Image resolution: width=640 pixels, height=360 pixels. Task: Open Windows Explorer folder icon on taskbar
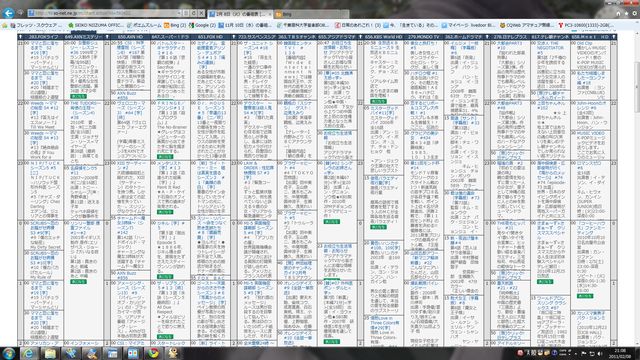coord(50,353)
